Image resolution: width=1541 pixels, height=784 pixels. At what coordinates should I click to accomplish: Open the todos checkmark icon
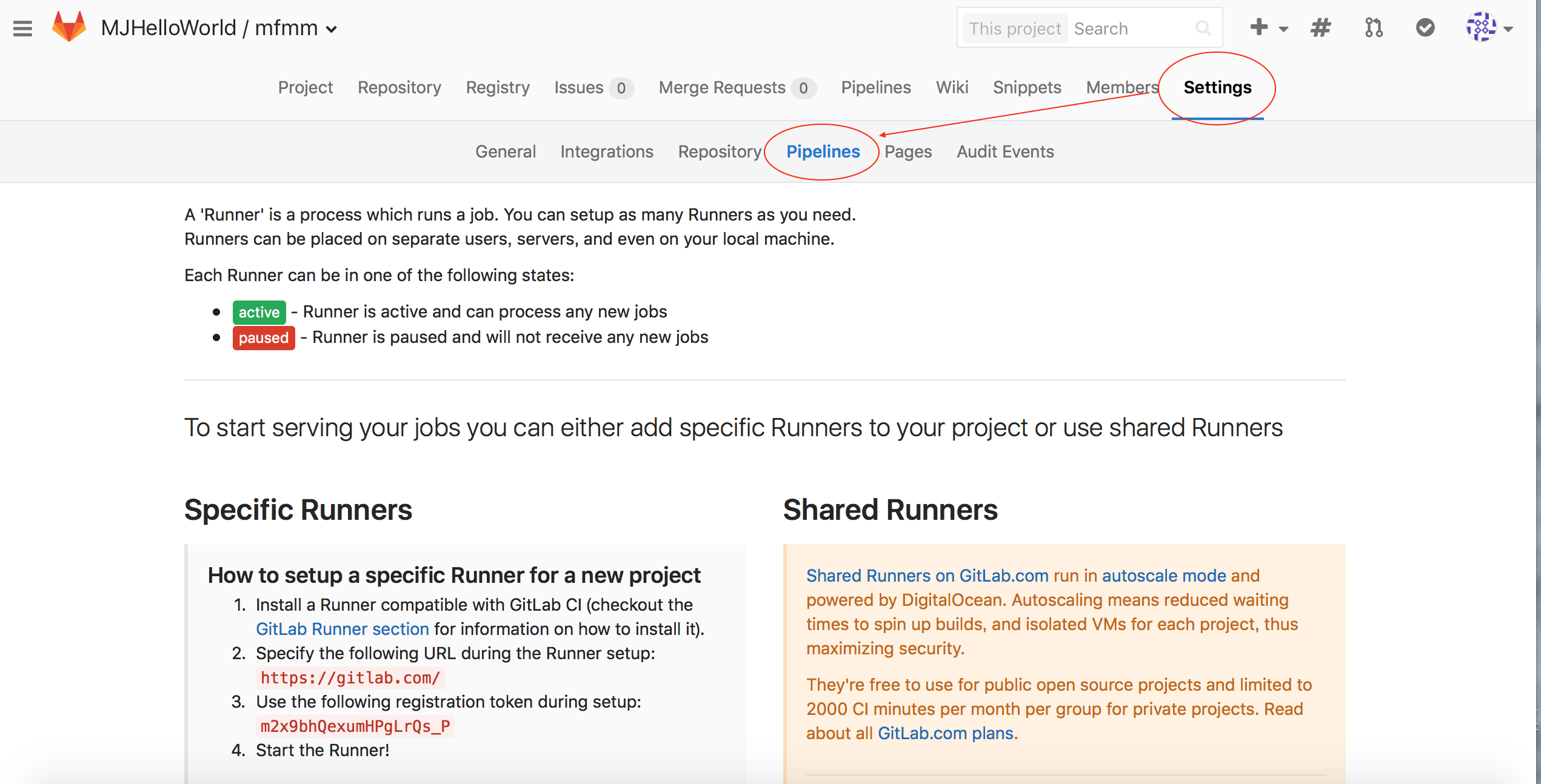1425,27
